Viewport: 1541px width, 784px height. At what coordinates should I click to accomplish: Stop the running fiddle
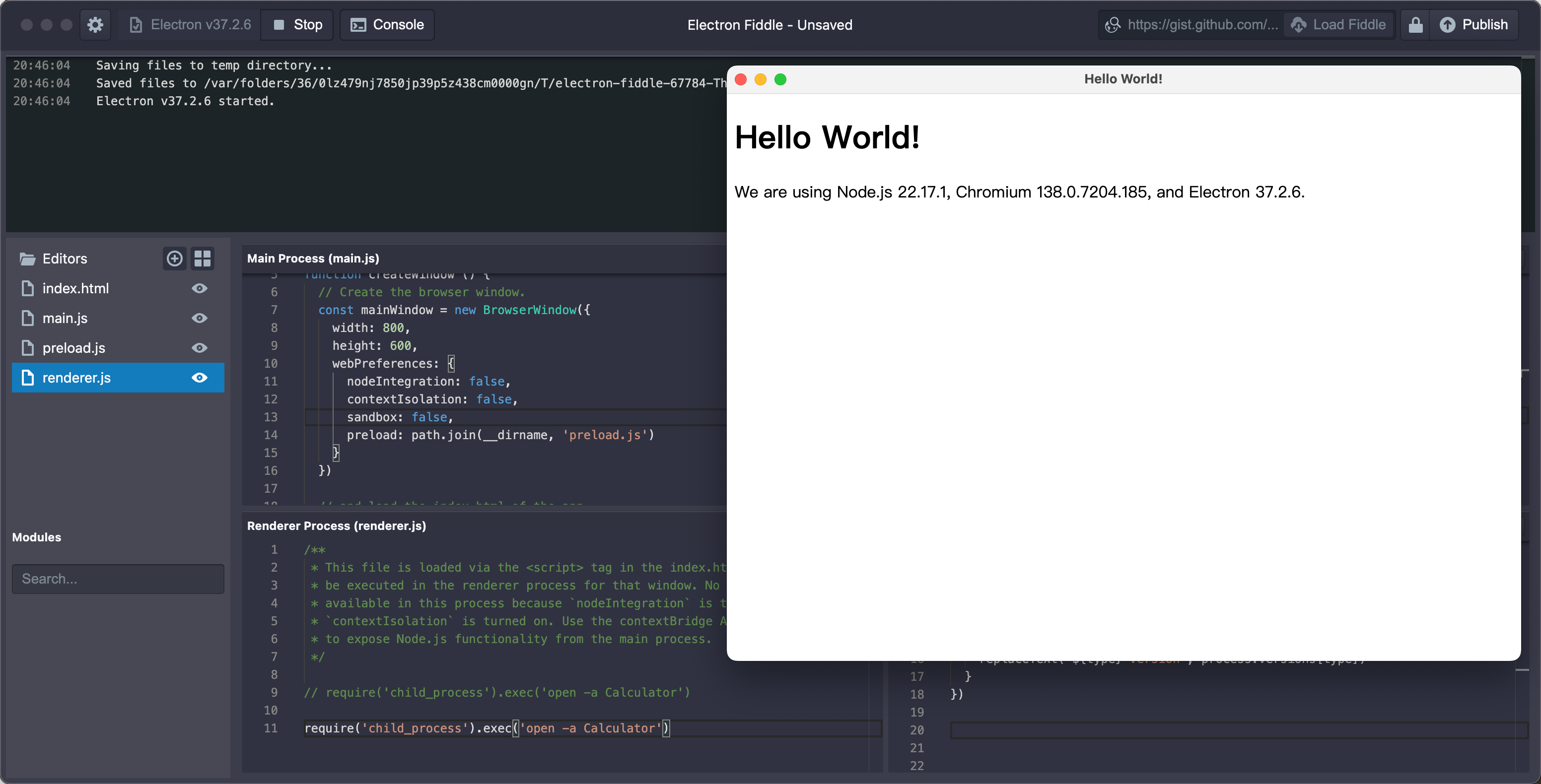click(297, 24)
